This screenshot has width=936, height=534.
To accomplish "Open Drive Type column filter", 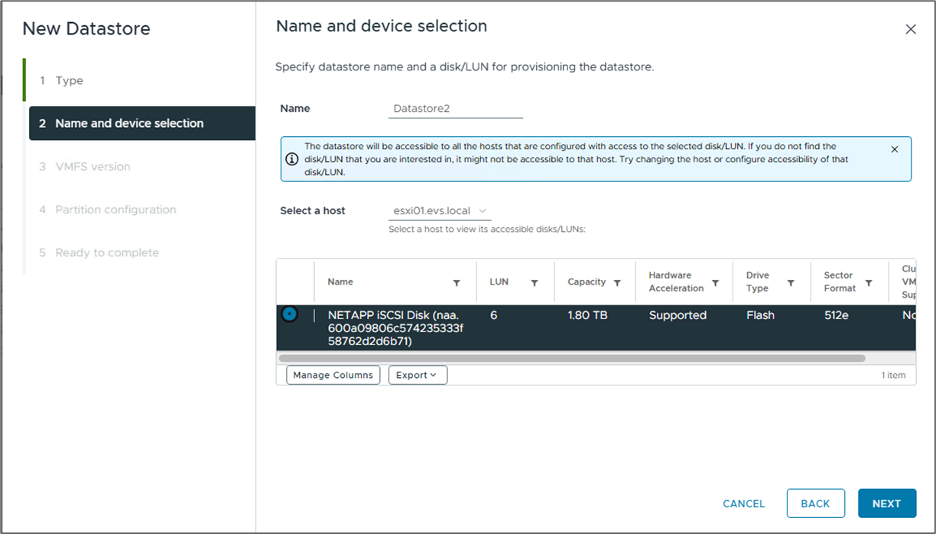I will pyautogui.click(x=791, y=283).
